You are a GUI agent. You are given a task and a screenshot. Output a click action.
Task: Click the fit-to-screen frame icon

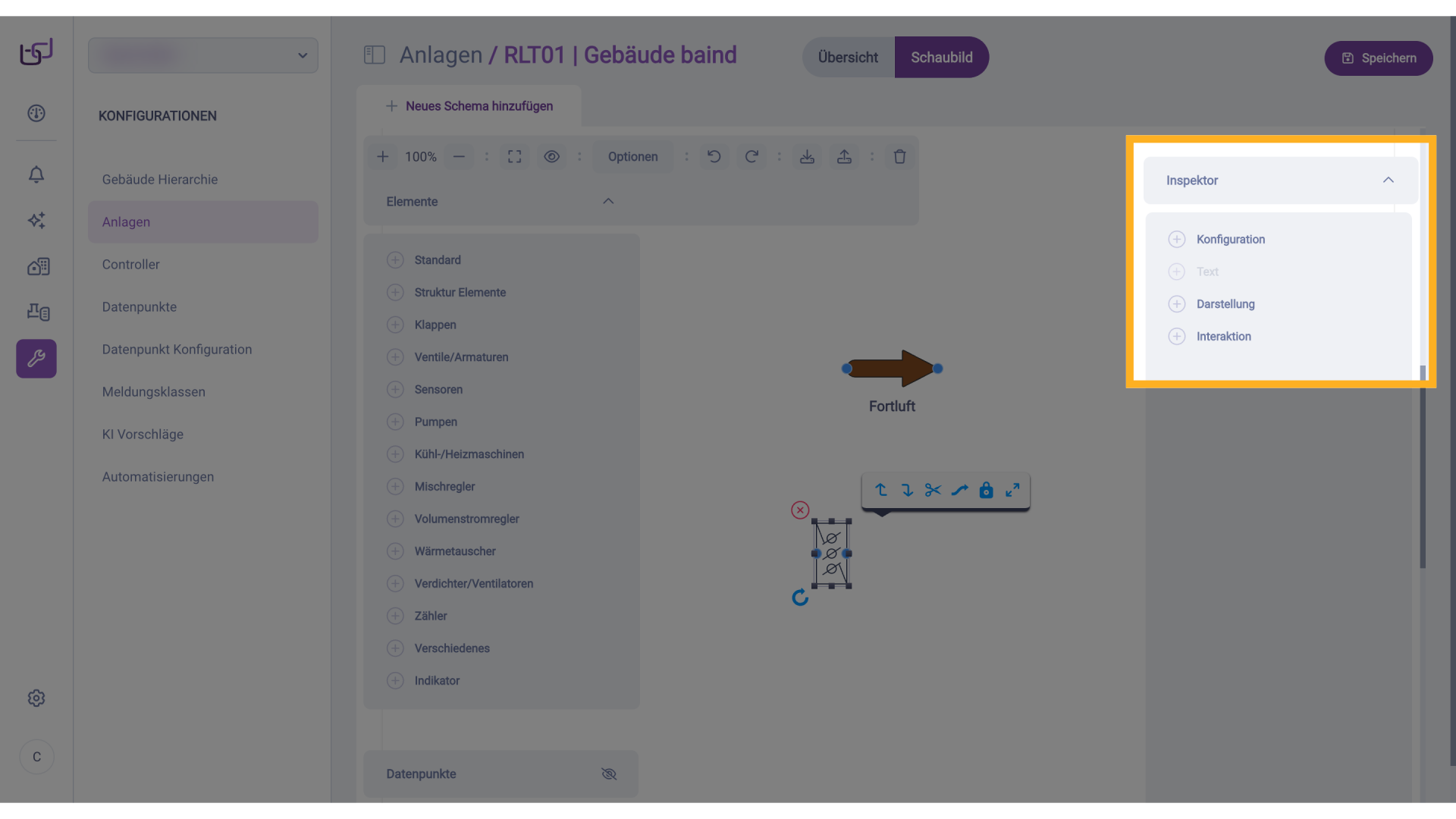pos(514,156)
